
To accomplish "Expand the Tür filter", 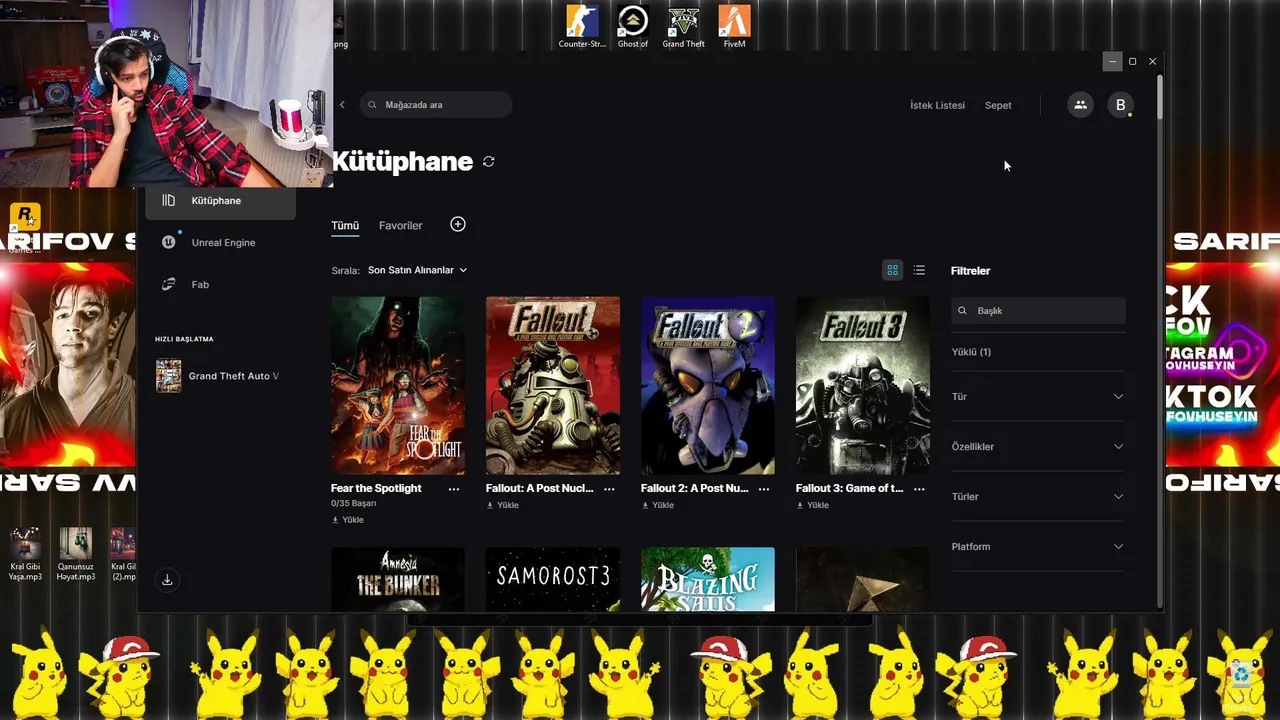I will [x=1037, y=396].
